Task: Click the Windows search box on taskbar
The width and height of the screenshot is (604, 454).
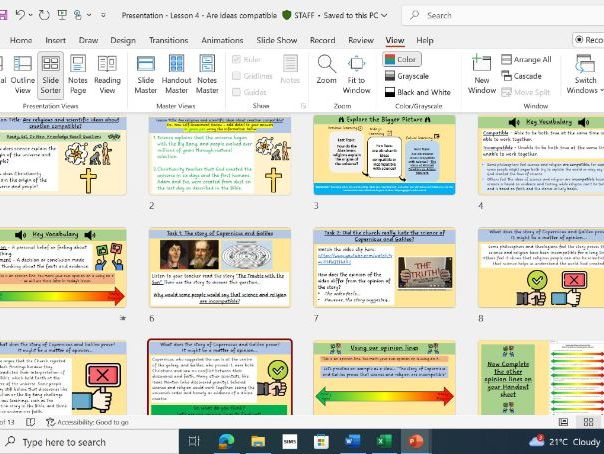Action: pyautogui.click(x=89, y=442)
